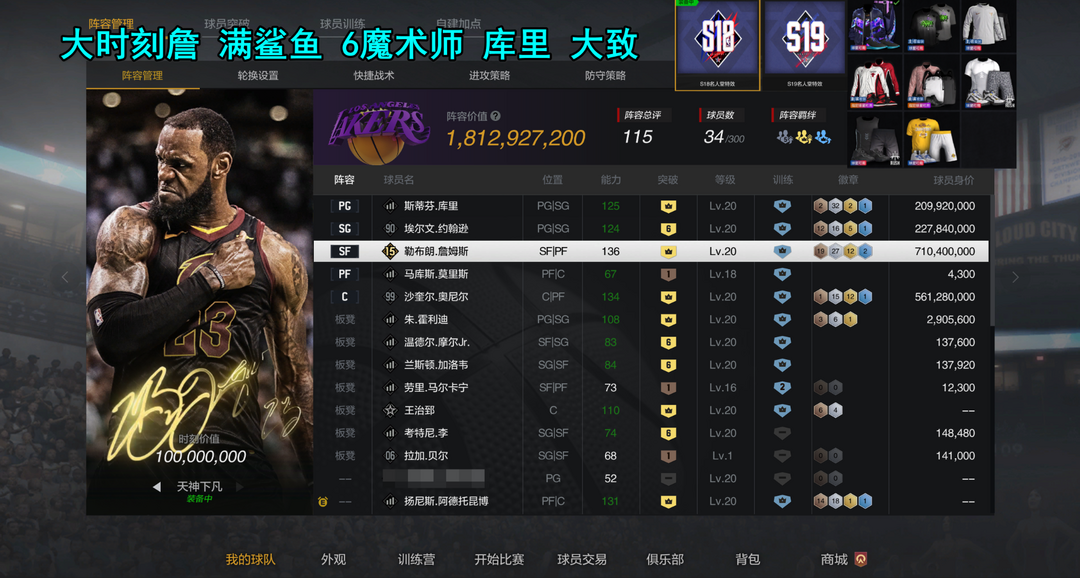Click the breakthrough 6 icon for 考特尼.李
Viewport: 1080px width, 578px height.
tap(667, 433)
